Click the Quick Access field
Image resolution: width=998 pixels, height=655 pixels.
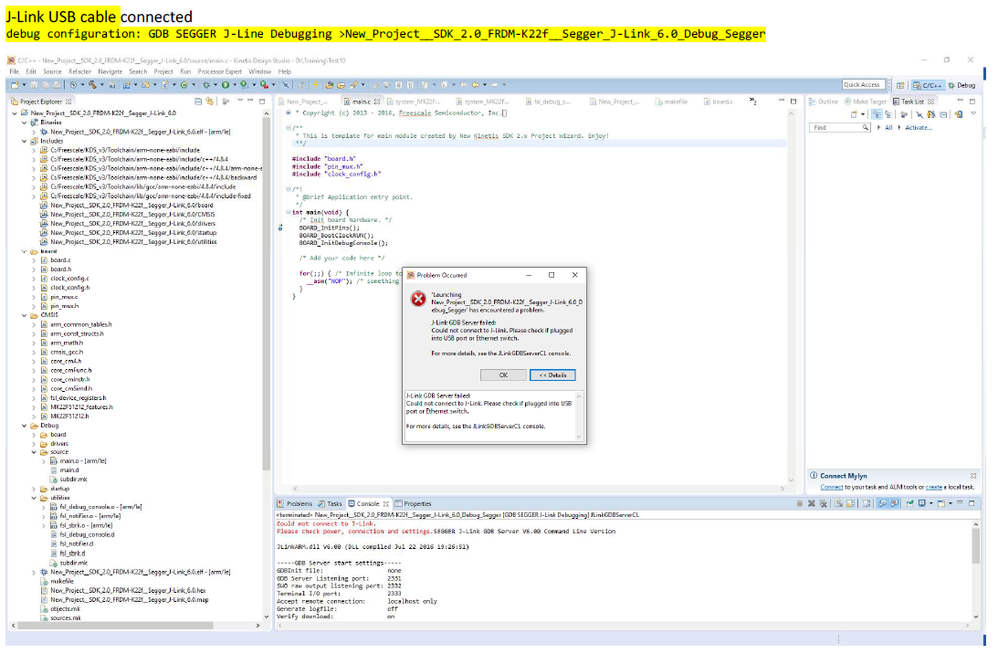click(x=864, y=85)
